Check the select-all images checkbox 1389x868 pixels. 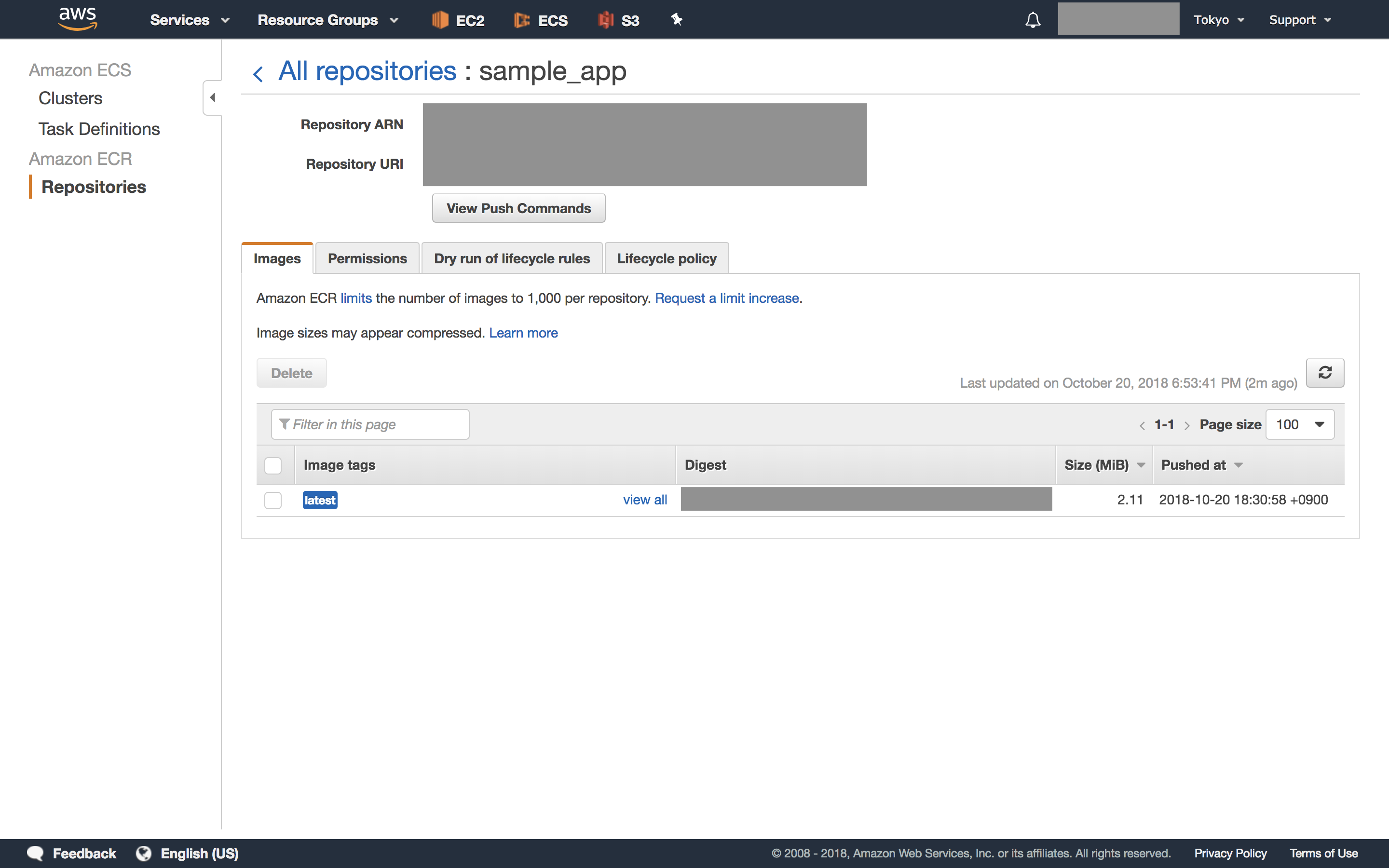pyautogui.click(x=273, y=465)
